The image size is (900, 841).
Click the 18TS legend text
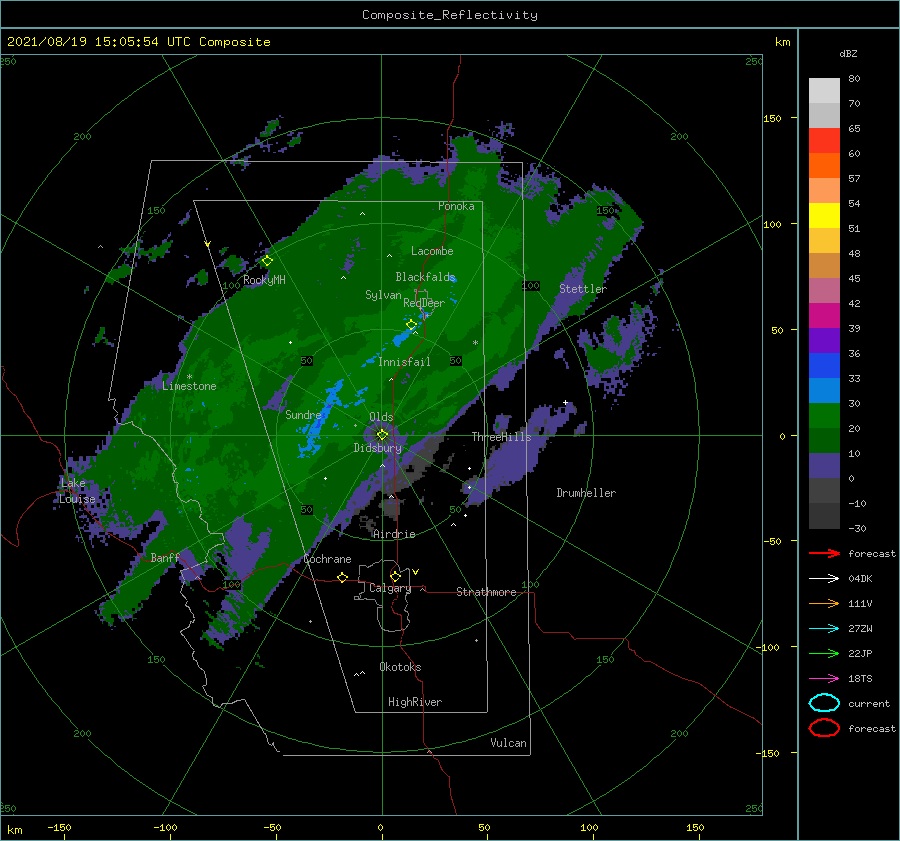click(x=860, y=679)
